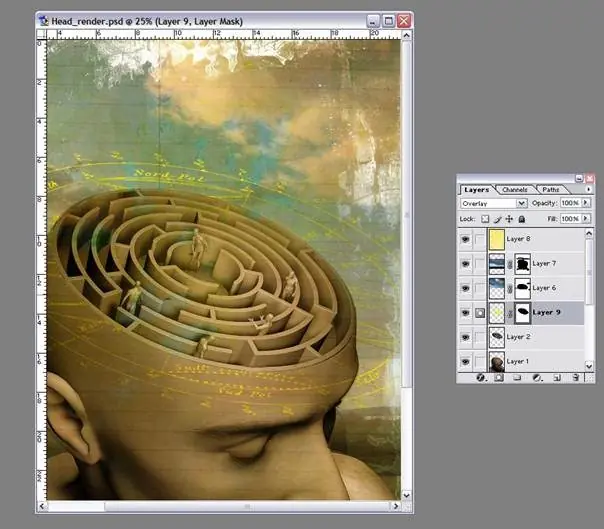604x529 pixels.
Task: Click the add layer mask icon
Action: 499,378
